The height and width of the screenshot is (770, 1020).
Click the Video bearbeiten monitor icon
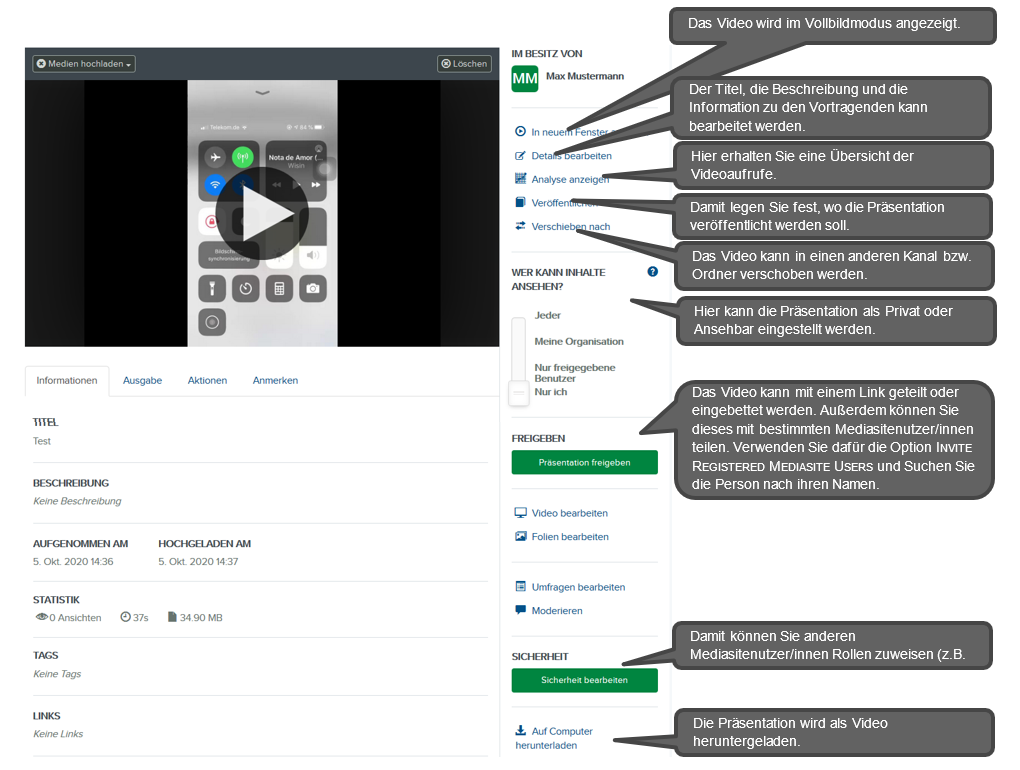click(x=520, y=513)
